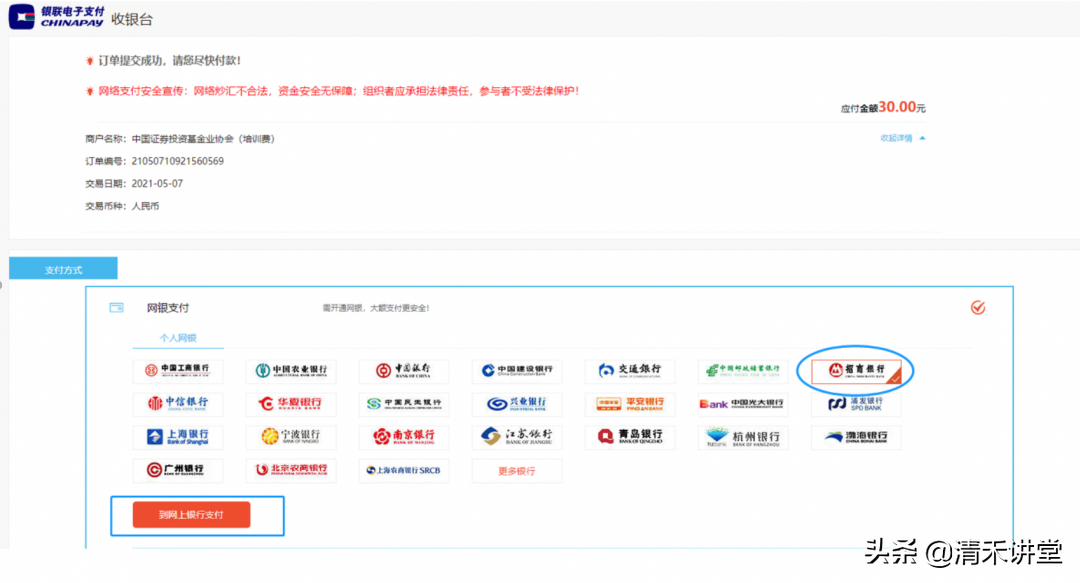This screenshot has width=1080, height=583.
Task: Click the 需开通网银 hint text
Action: 376,308
